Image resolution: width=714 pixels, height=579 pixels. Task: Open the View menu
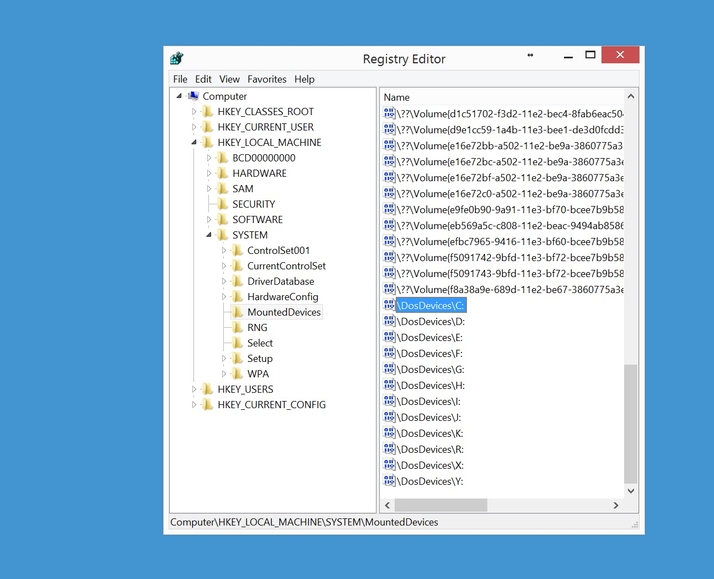tap(229, 79)
